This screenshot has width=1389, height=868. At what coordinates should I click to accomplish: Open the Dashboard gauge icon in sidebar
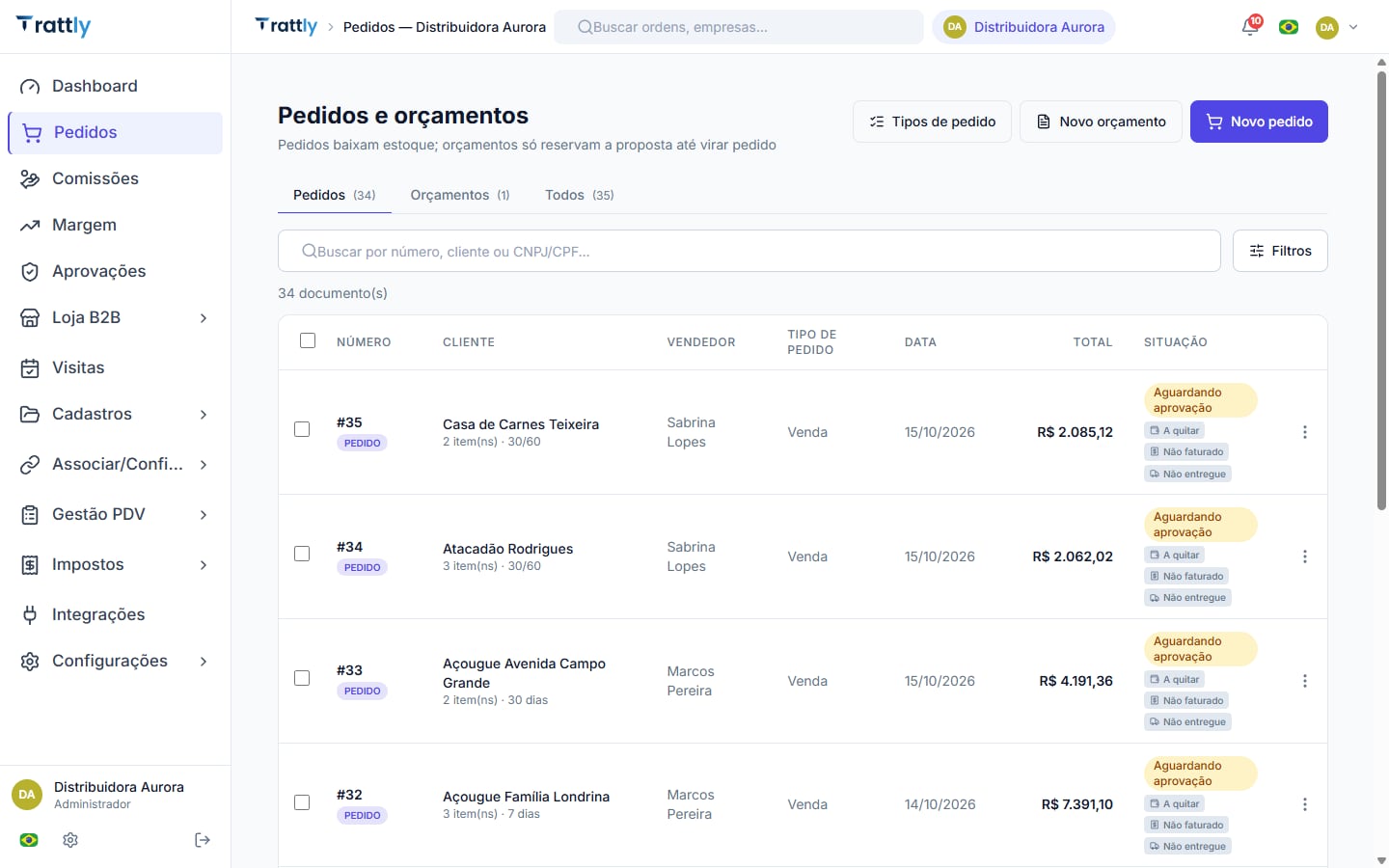[30, 86]
